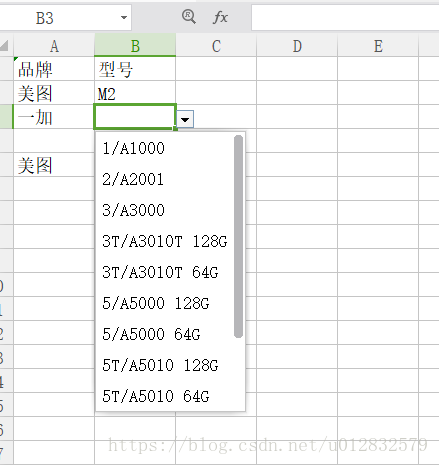
Task: Click cell A2 containing 美图
Action: tap(54, 93)
